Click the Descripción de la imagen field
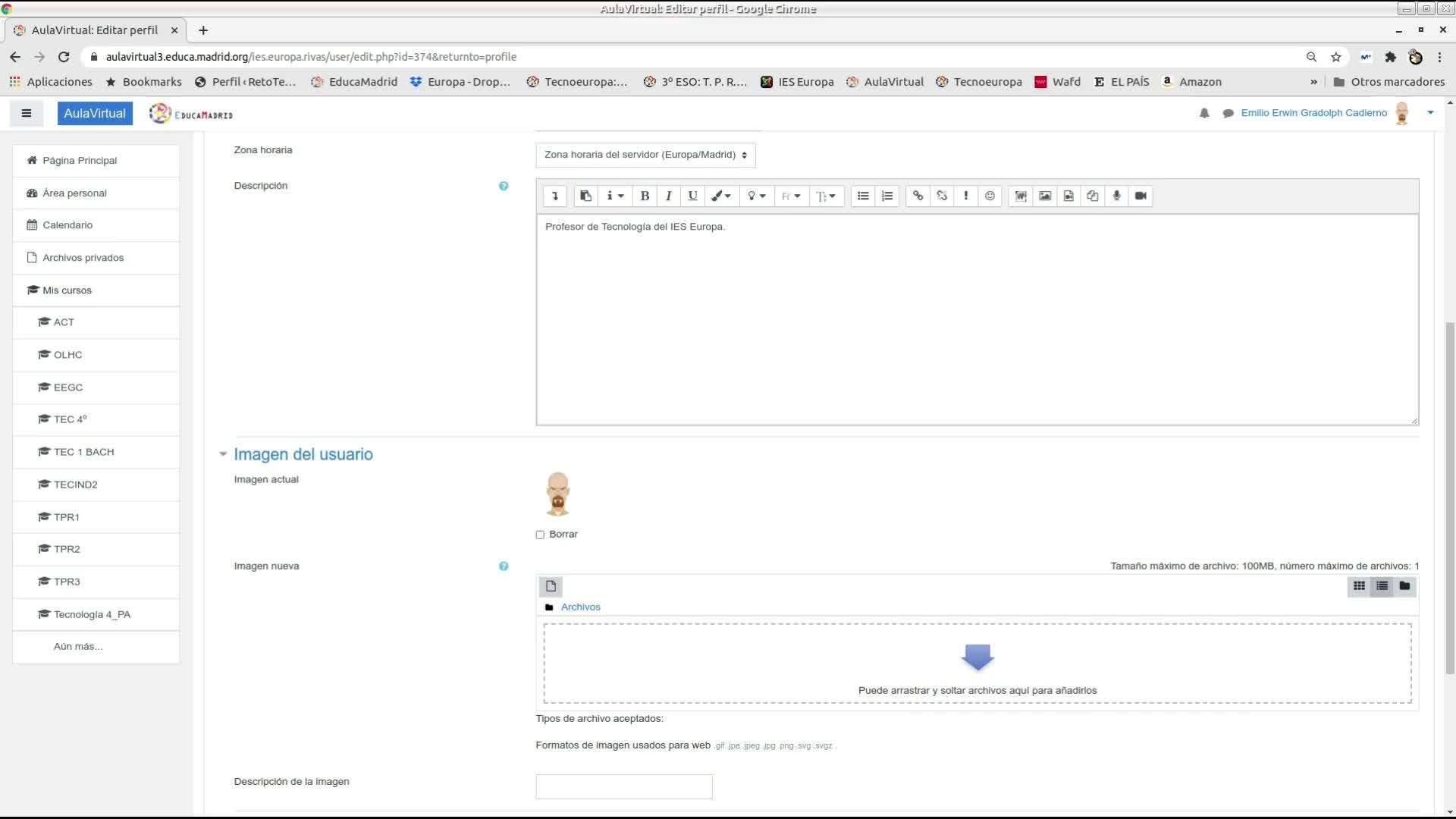This screenshot has width=1456, height=819. coord(623,786)
